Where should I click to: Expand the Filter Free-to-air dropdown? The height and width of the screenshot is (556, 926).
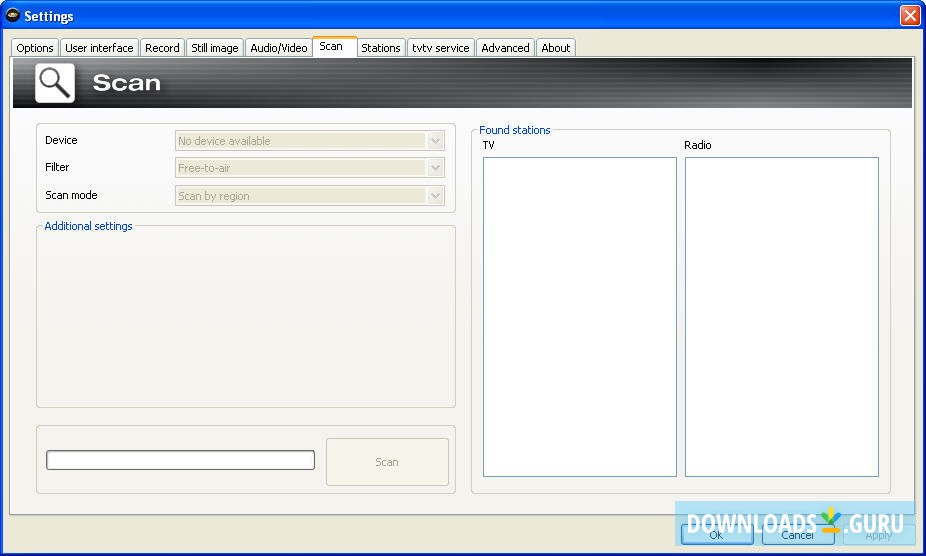click(x=309, y=168)
